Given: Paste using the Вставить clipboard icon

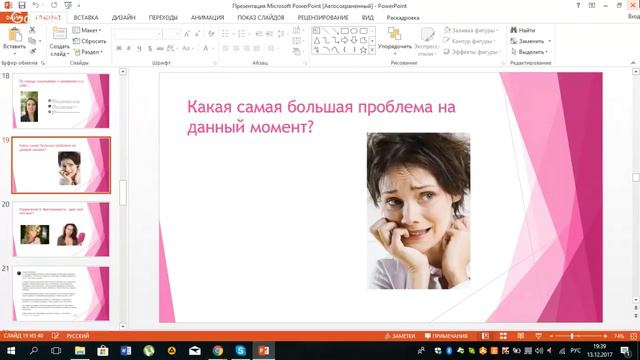Looking at the screenshot, I should pos(15,35).
